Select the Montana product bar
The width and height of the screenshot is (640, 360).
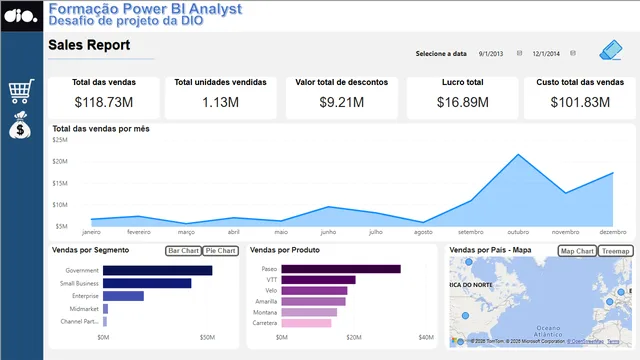coord(309,312)
